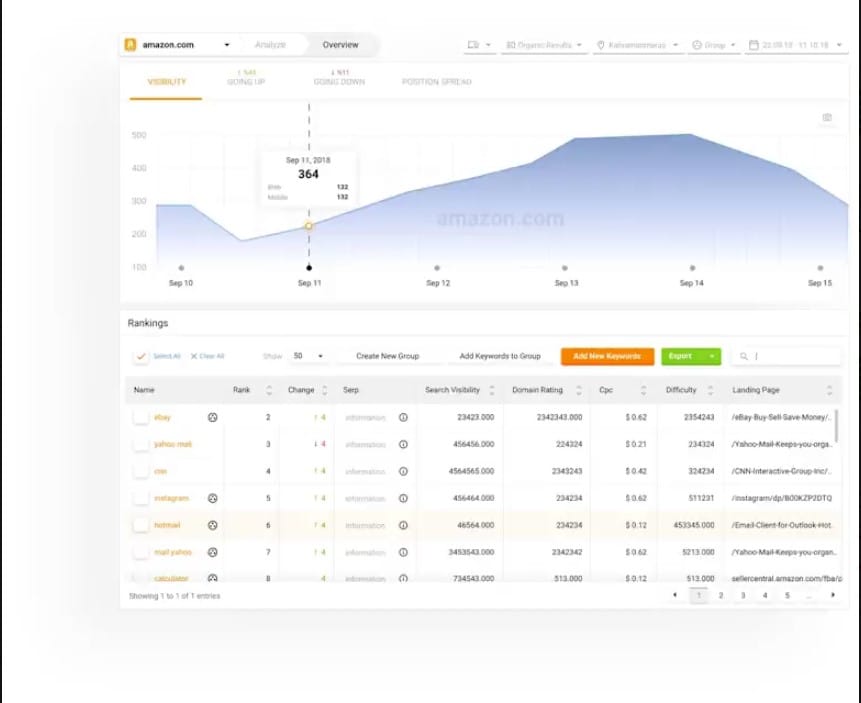Click the group icon beside mail yahoo
The width and height of the screenshot is (861, 703).
(x=213, y=552)
